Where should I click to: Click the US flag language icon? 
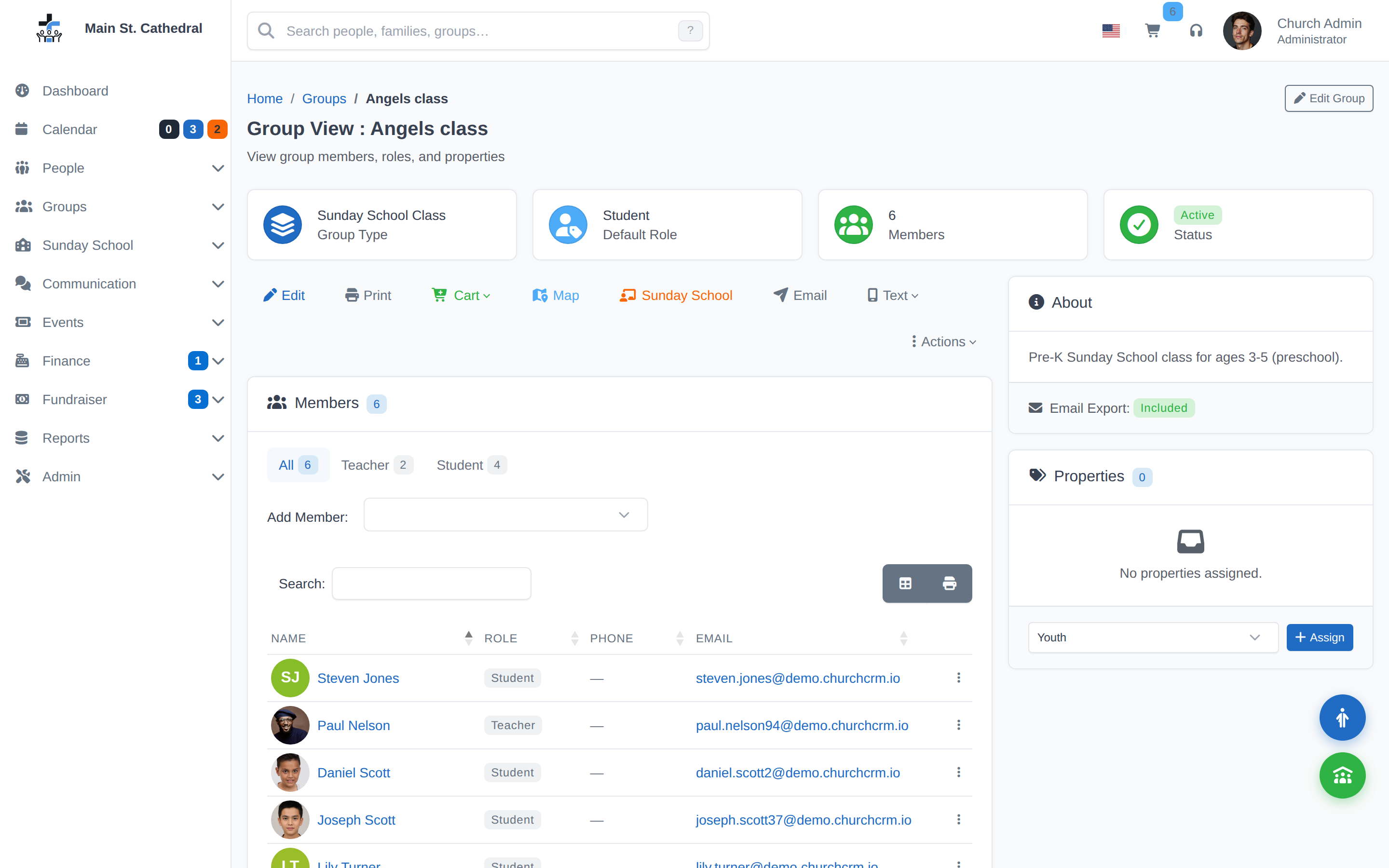pyautogui.click(x=1111, y=30)
